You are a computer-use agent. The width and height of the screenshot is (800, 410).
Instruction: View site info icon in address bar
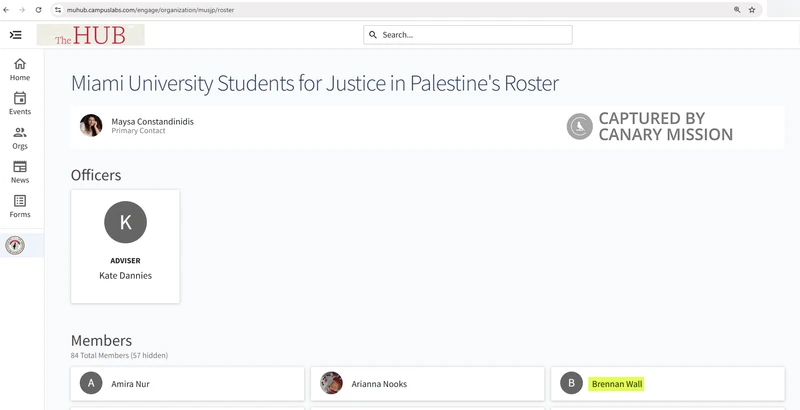pyautogui.click(x=58, y=10)
